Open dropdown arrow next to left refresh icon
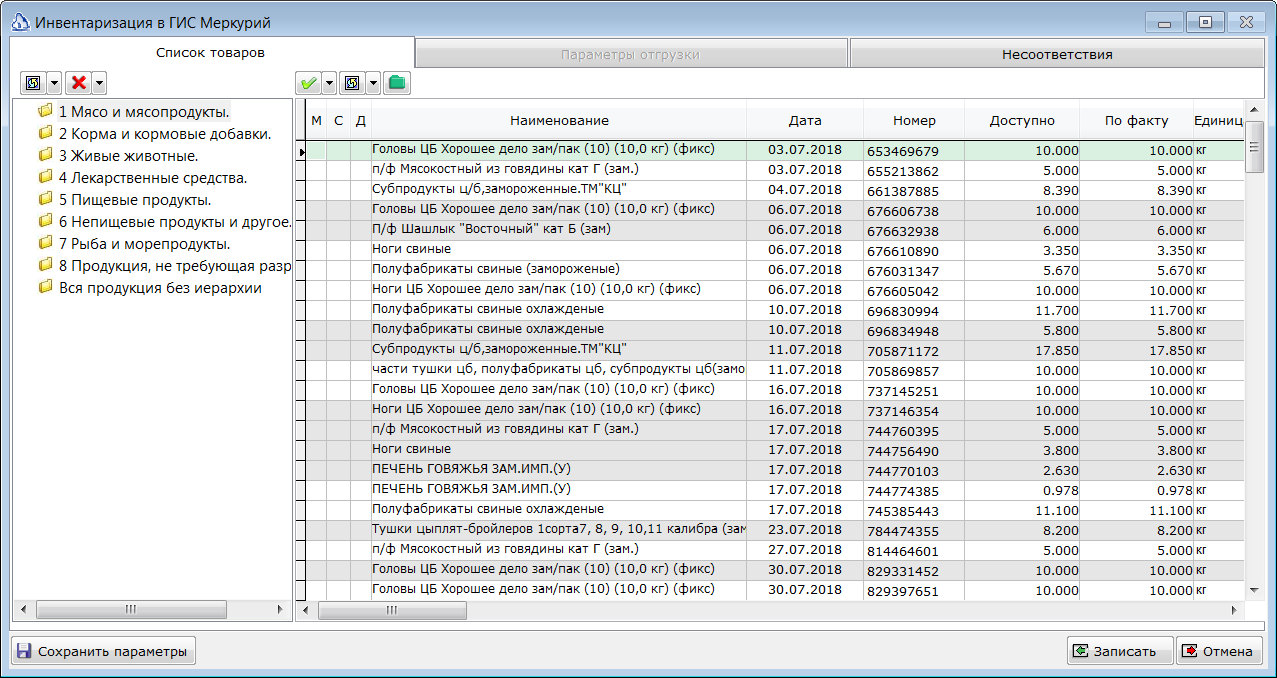The height and width of the screenshot is (678, 1277). point(54,82)
